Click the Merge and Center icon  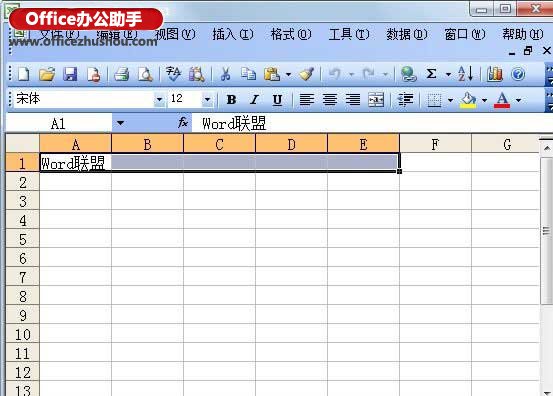tap(376, 100)
